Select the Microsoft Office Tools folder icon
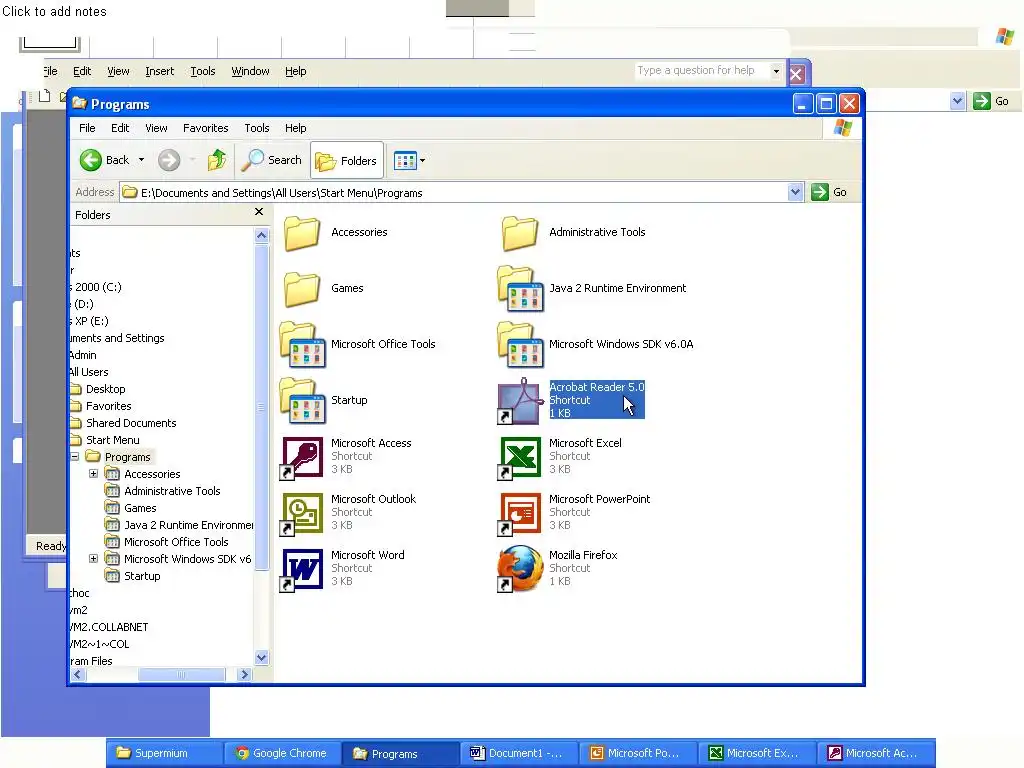The width and height of the screenshot is (1024, 768). [x=302, y=345]
